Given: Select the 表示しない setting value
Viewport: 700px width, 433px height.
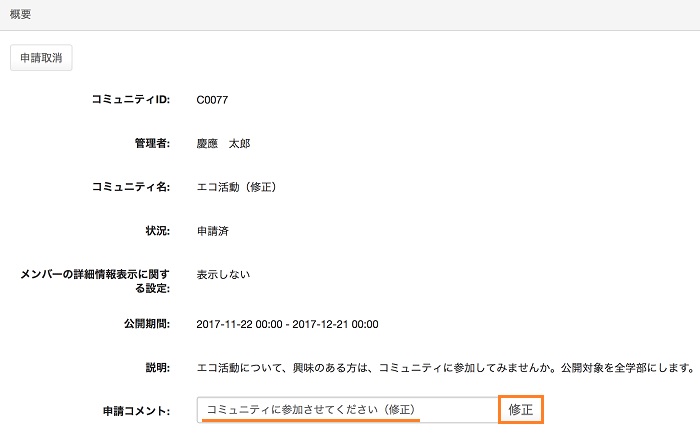Looking at the screenshot, I should (x=223, y=274).
